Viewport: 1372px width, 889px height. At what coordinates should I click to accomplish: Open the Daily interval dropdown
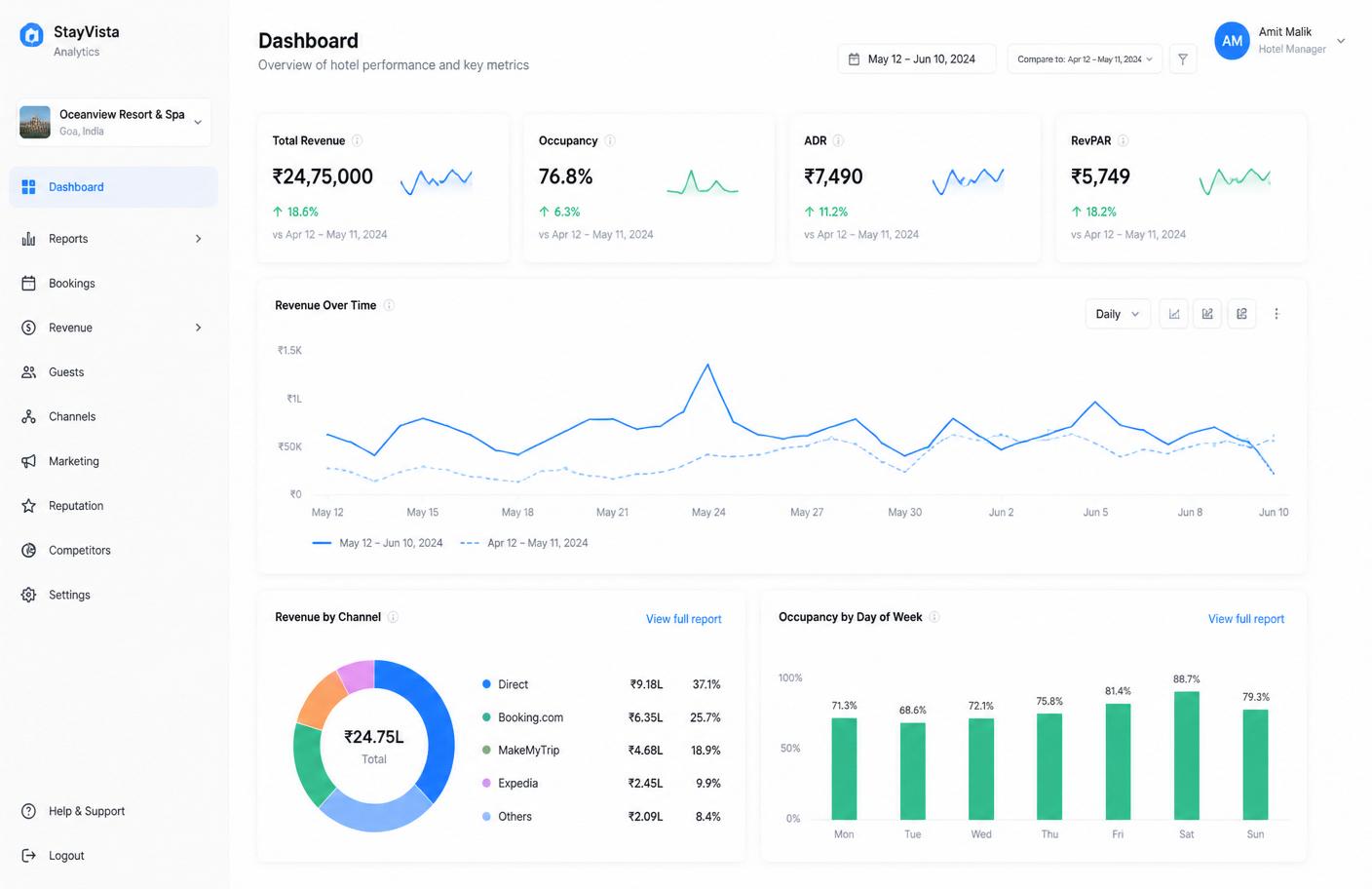click(x=1118, y=314)
